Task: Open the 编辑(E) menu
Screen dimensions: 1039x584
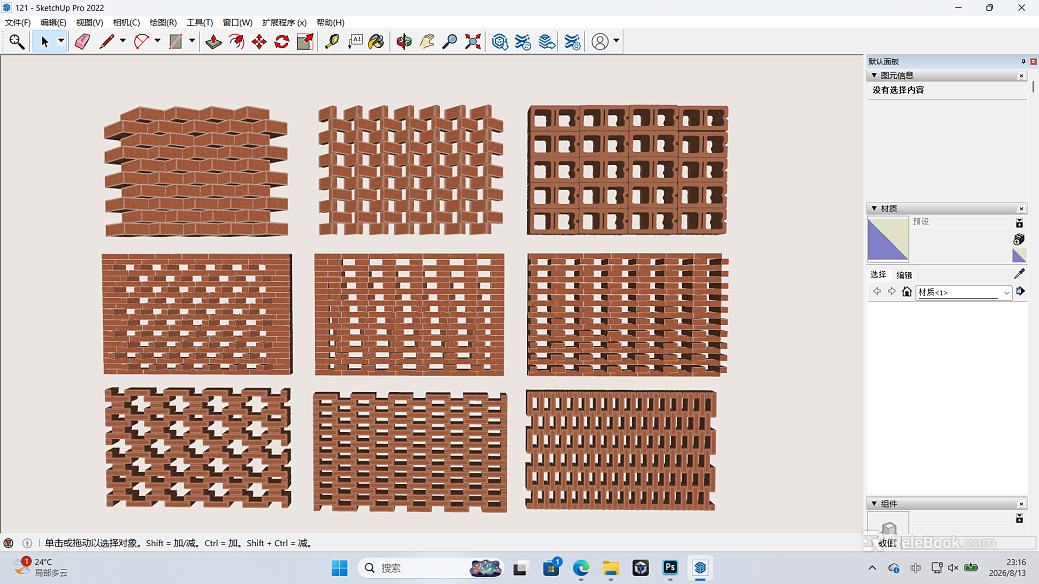Action: click(x=54, y=23)
